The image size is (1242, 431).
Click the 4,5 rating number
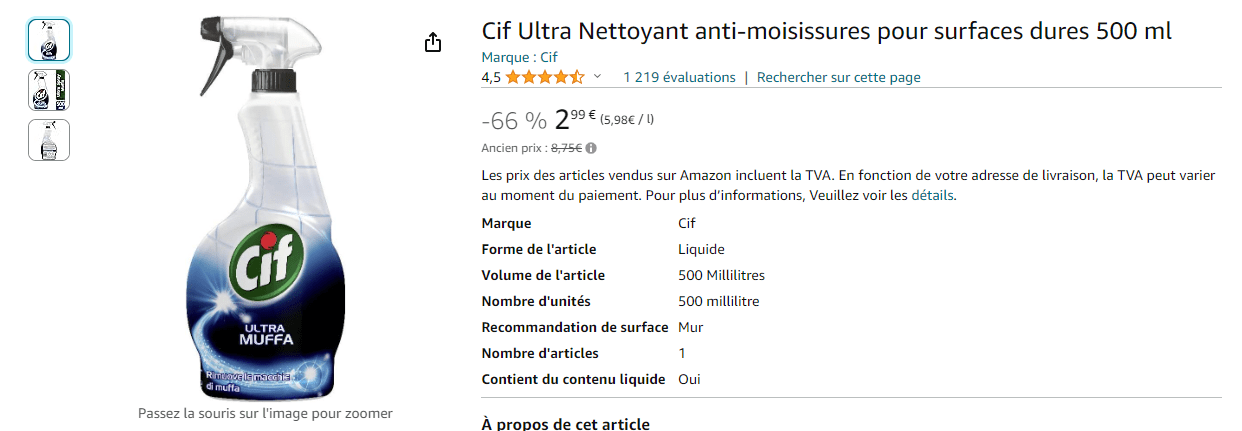(491, 77)
